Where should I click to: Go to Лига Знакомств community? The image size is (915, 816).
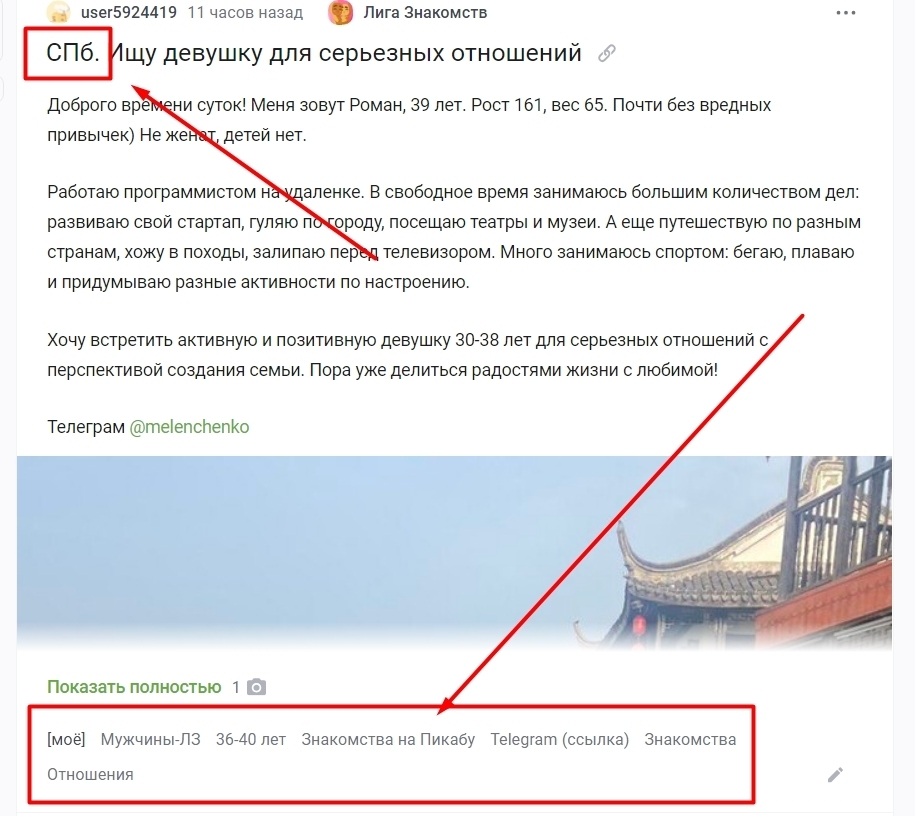pyautogui.click(x=425, y=12)
